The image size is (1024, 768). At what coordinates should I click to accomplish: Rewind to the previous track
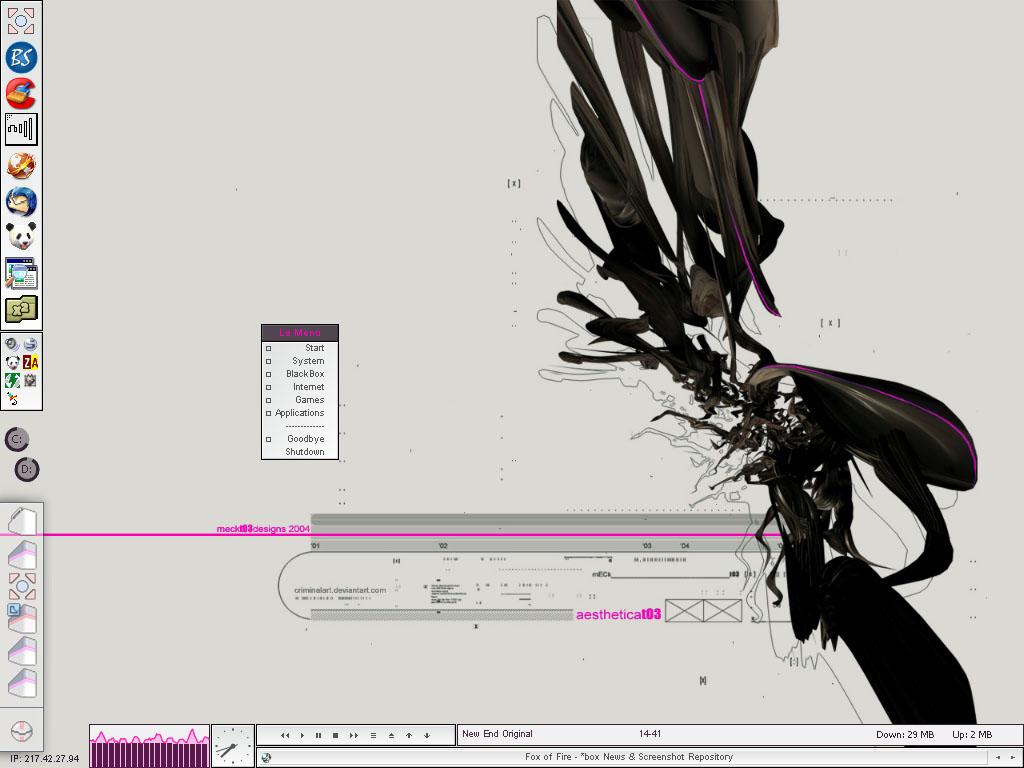click(x=285, y=735)
